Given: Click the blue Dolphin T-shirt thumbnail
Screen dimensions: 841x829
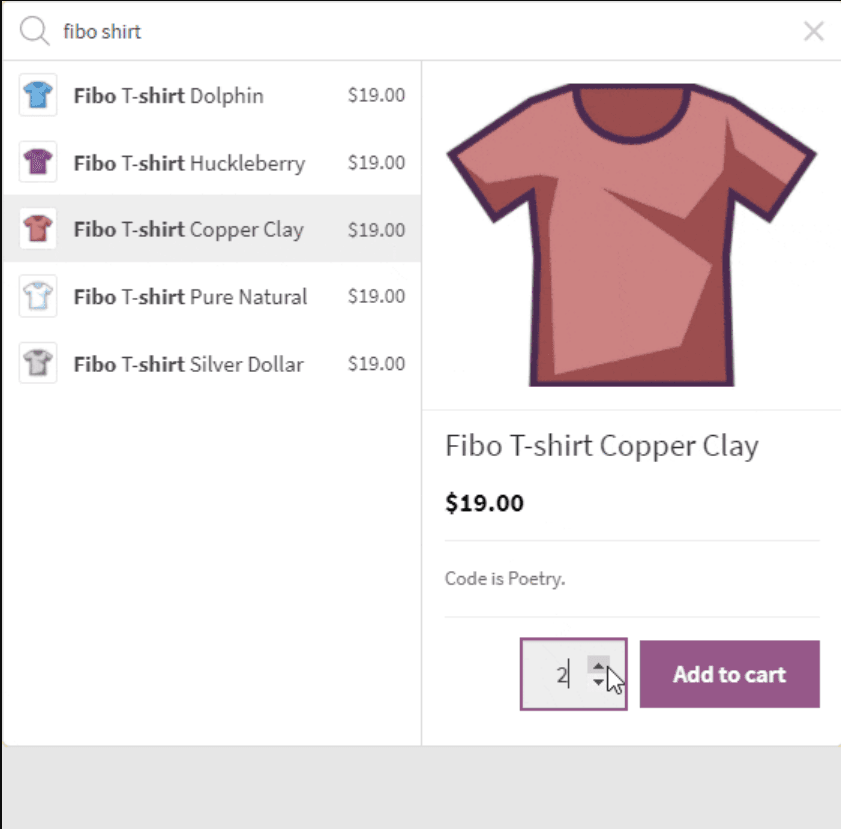Looking at the screenshot, I should pos(38,96).
